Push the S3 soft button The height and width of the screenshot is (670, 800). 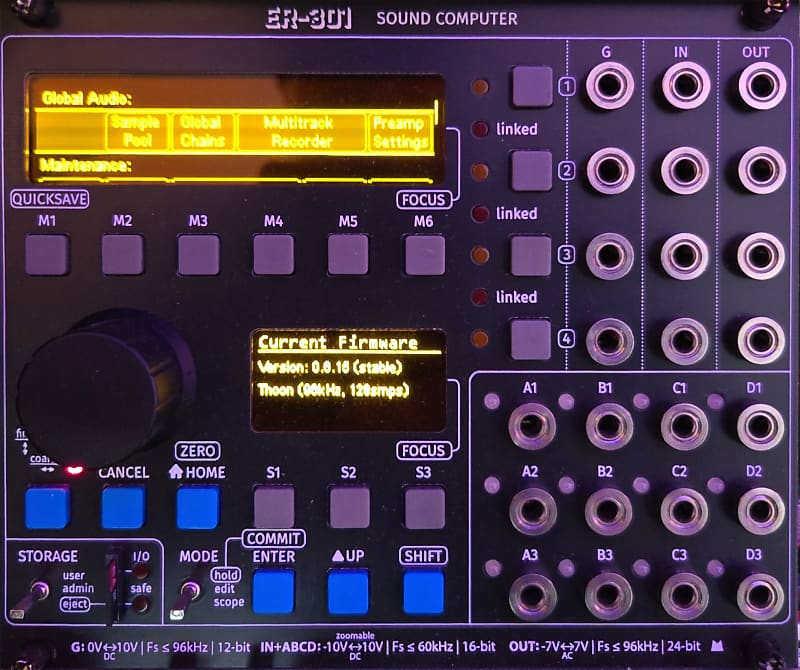424,507
